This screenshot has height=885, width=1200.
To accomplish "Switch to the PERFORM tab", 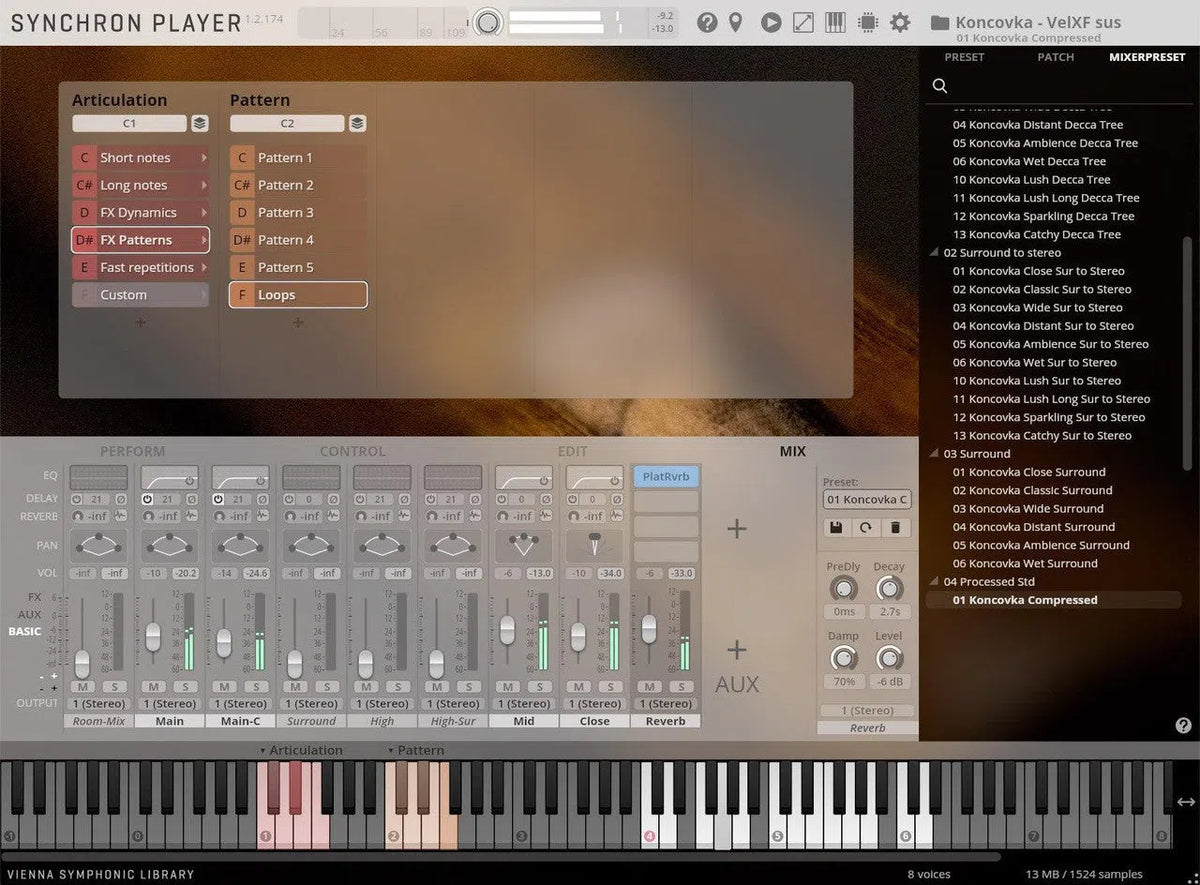I will (x=132, y=452).
